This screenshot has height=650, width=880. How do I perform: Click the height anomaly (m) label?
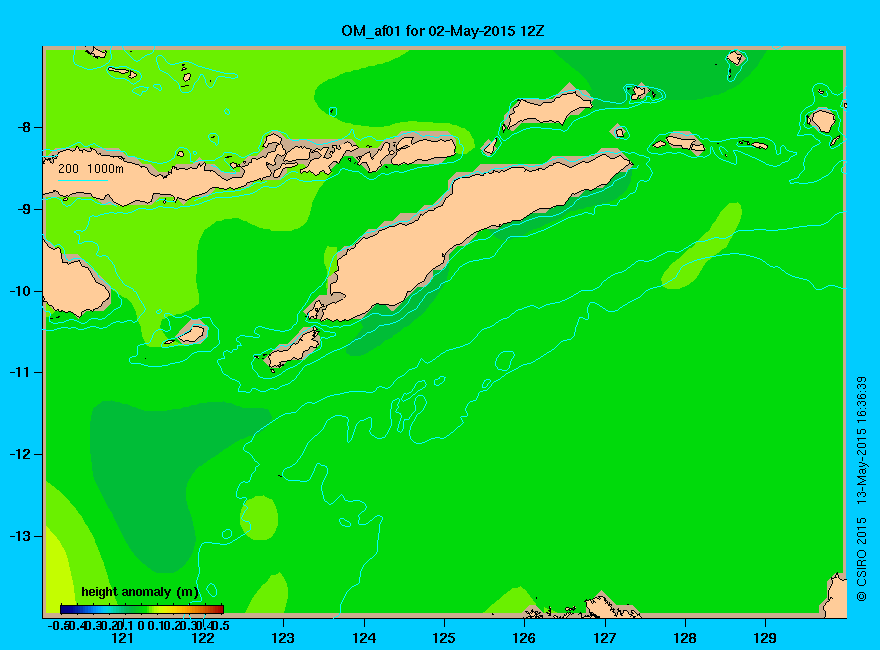point(139,592)
